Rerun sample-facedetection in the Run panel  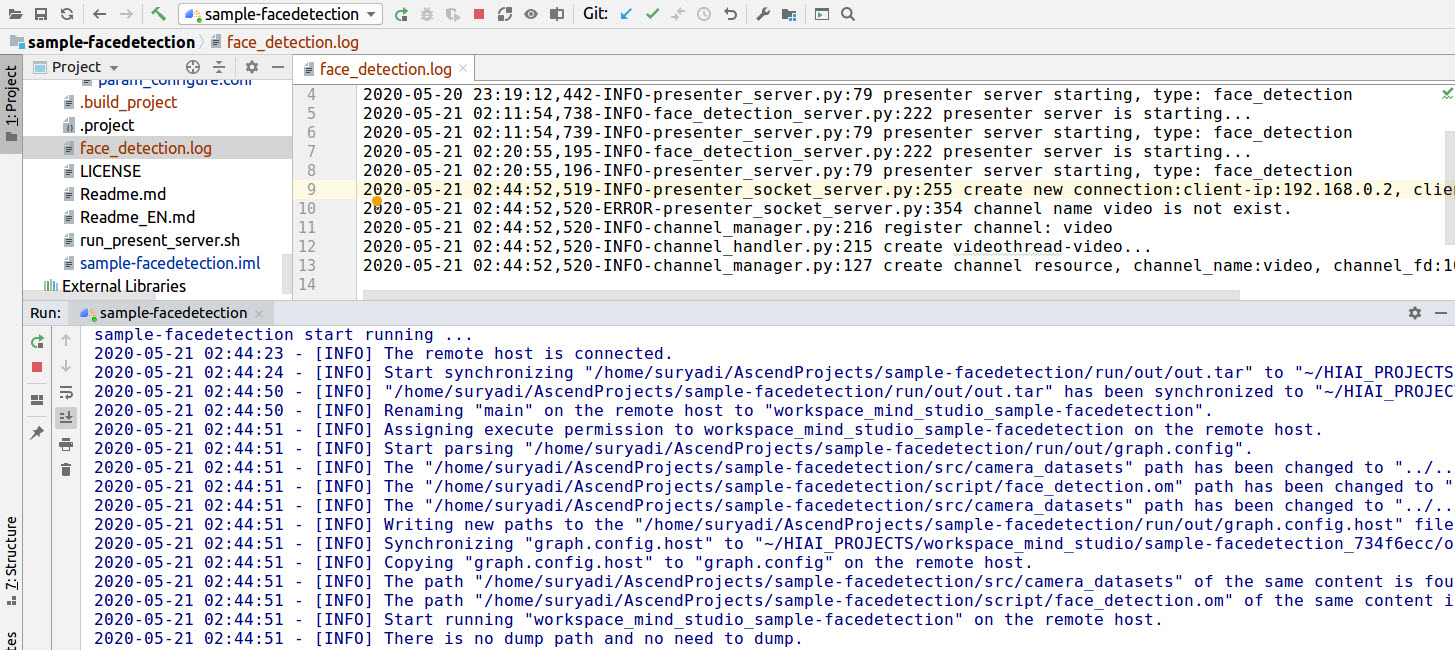(x=36, y=342)
